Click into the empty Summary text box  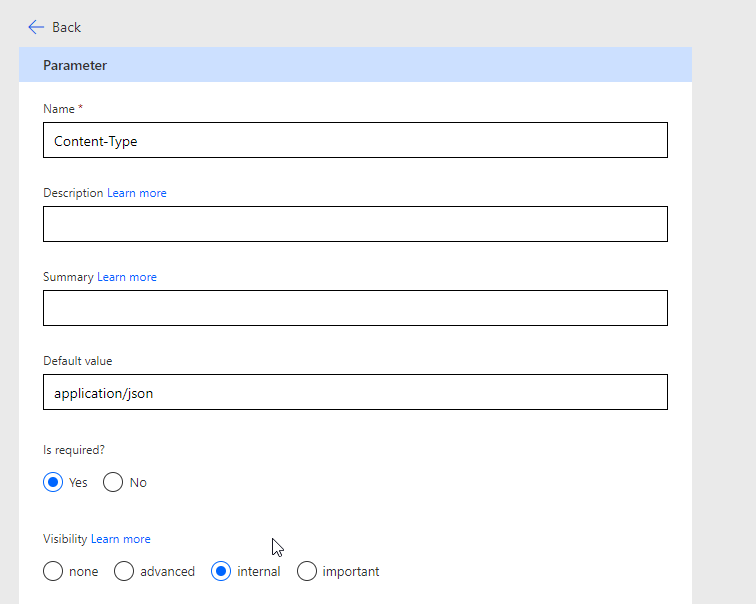coord(355,308)
